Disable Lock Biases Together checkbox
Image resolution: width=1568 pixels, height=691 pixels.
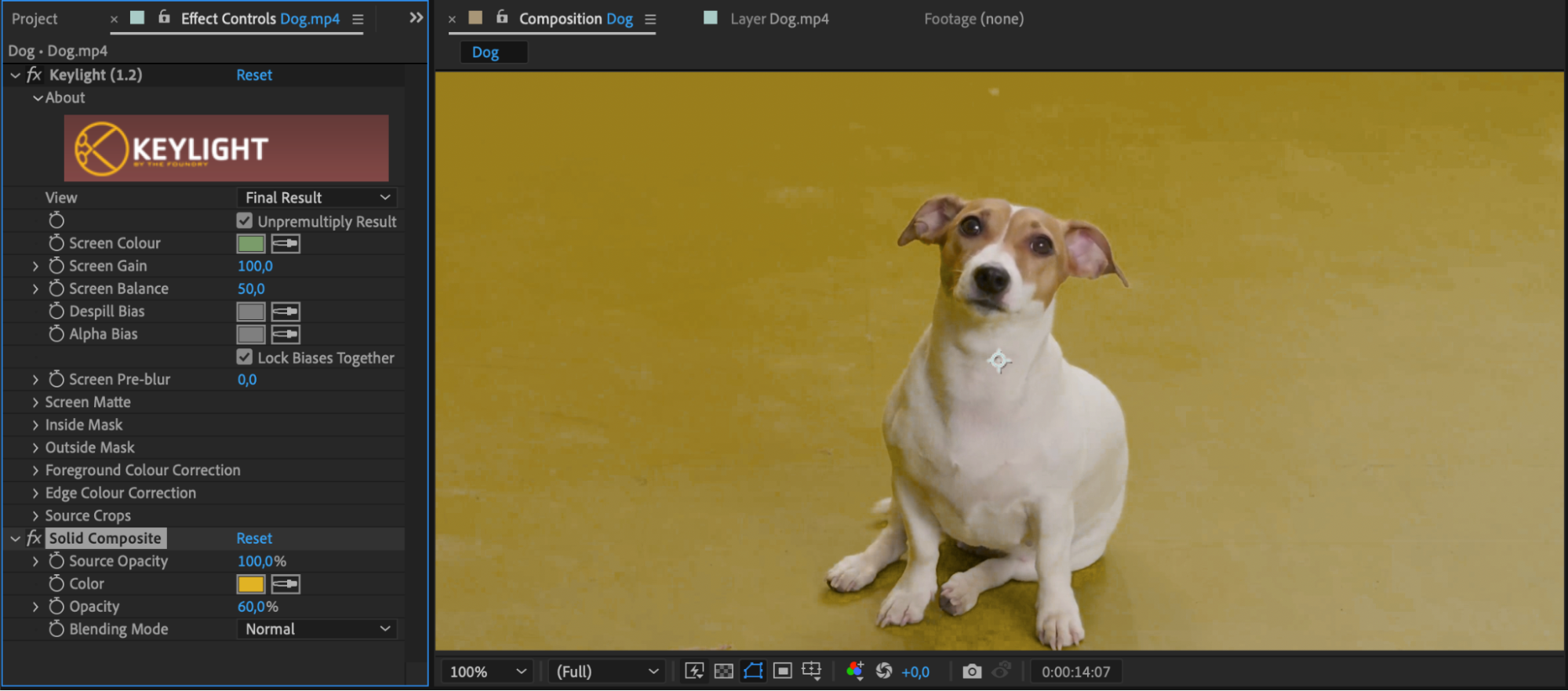coord(245,358)
